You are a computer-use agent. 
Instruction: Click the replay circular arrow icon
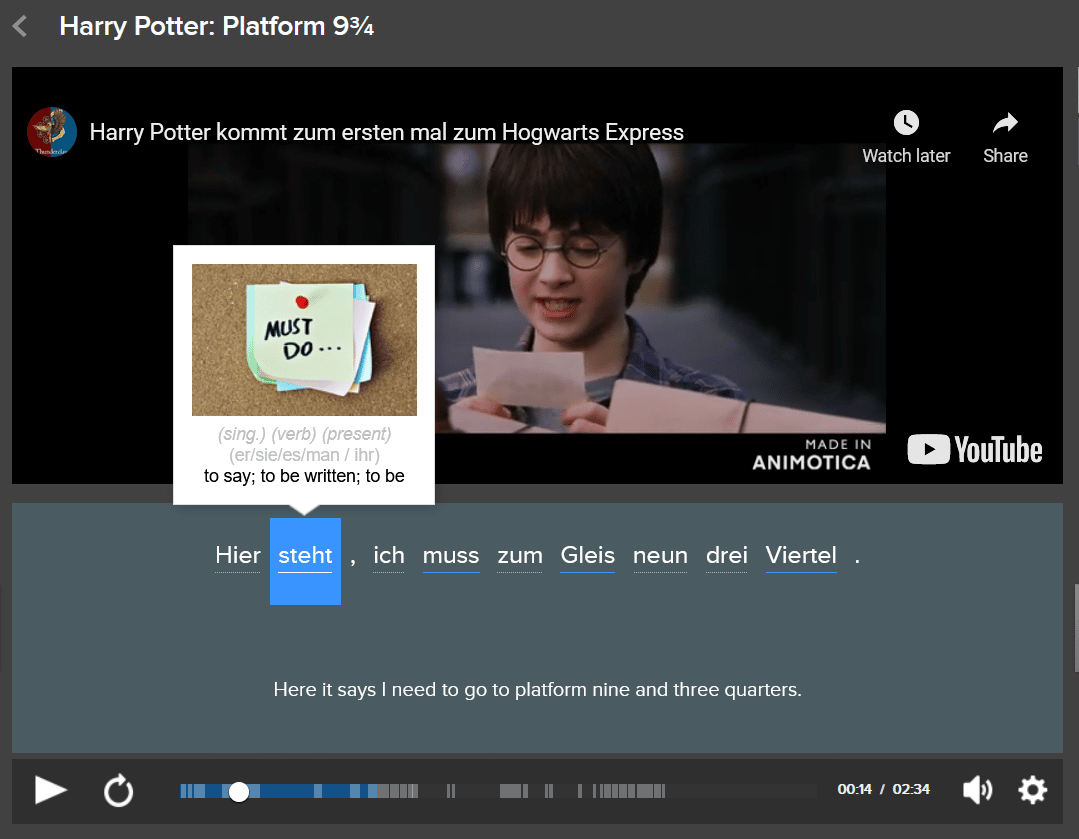click(x=118, y=791)
